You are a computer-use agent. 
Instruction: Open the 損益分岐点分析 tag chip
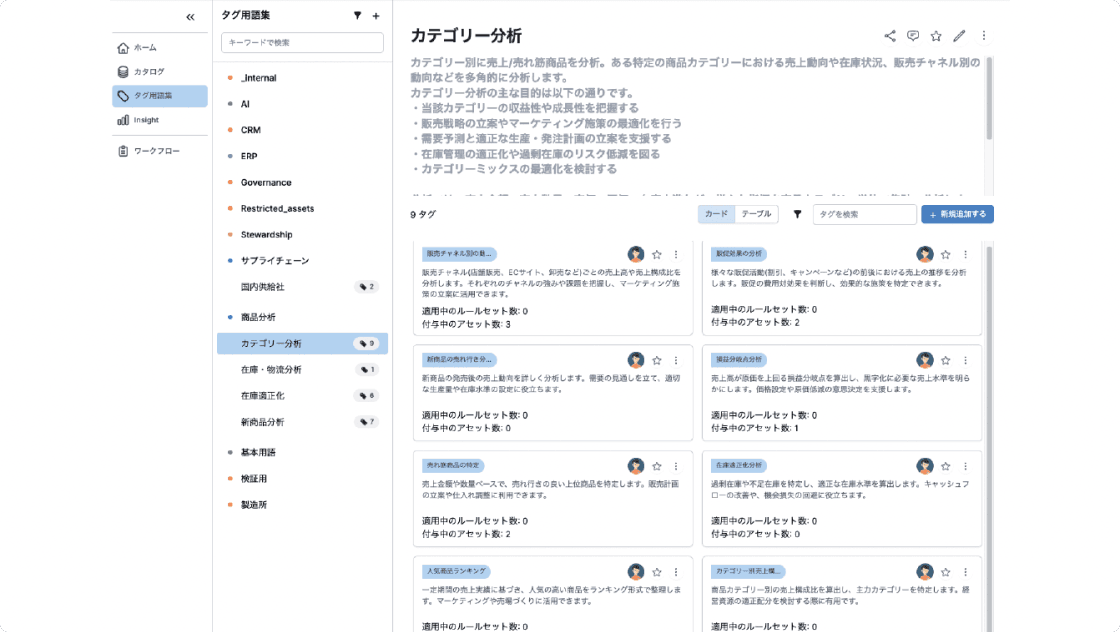738,359
